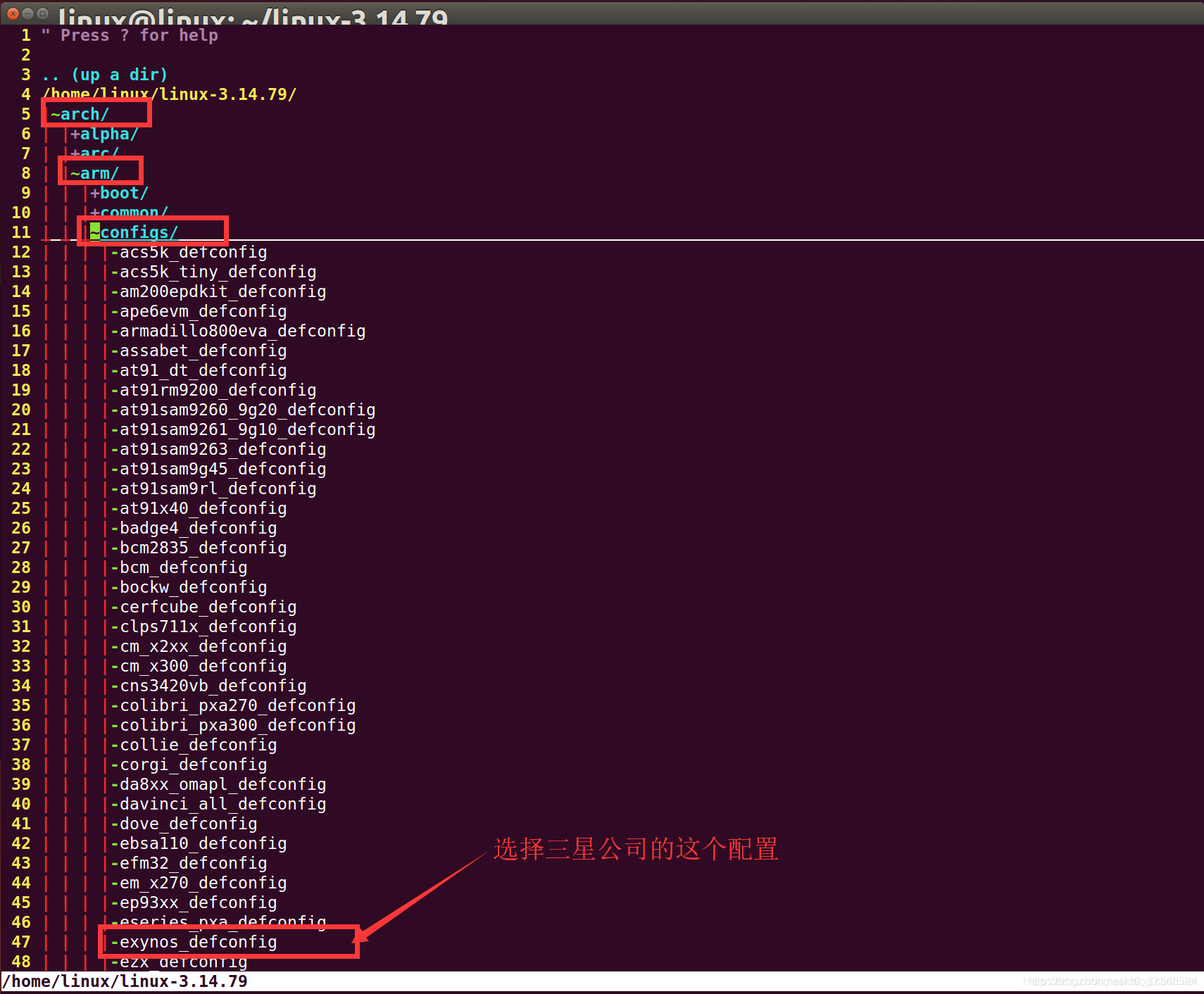Open acs5k_tiny_defconfig file
The image size is (1204, 994).
(x=218, y=272)
